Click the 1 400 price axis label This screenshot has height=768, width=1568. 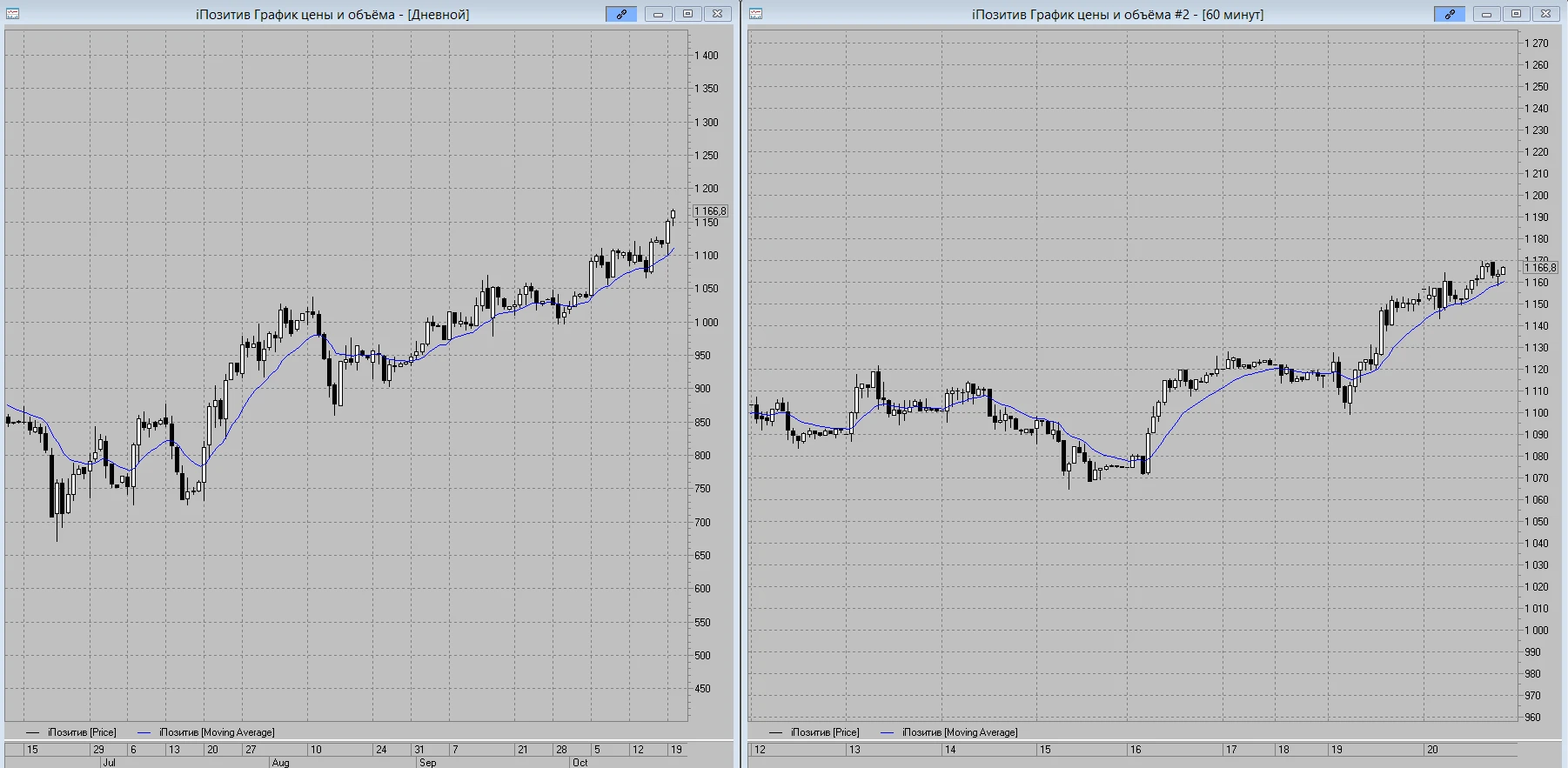click(707, 56)
